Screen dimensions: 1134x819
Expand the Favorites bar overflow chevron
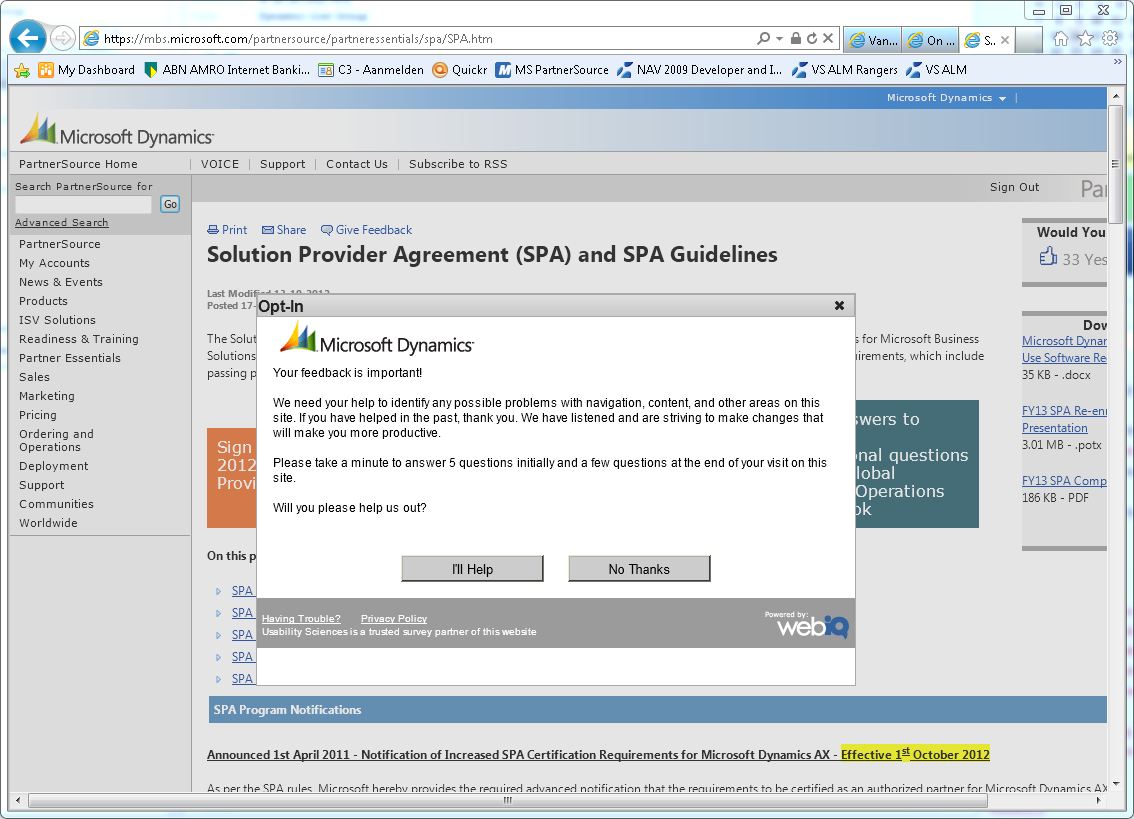1117,62
